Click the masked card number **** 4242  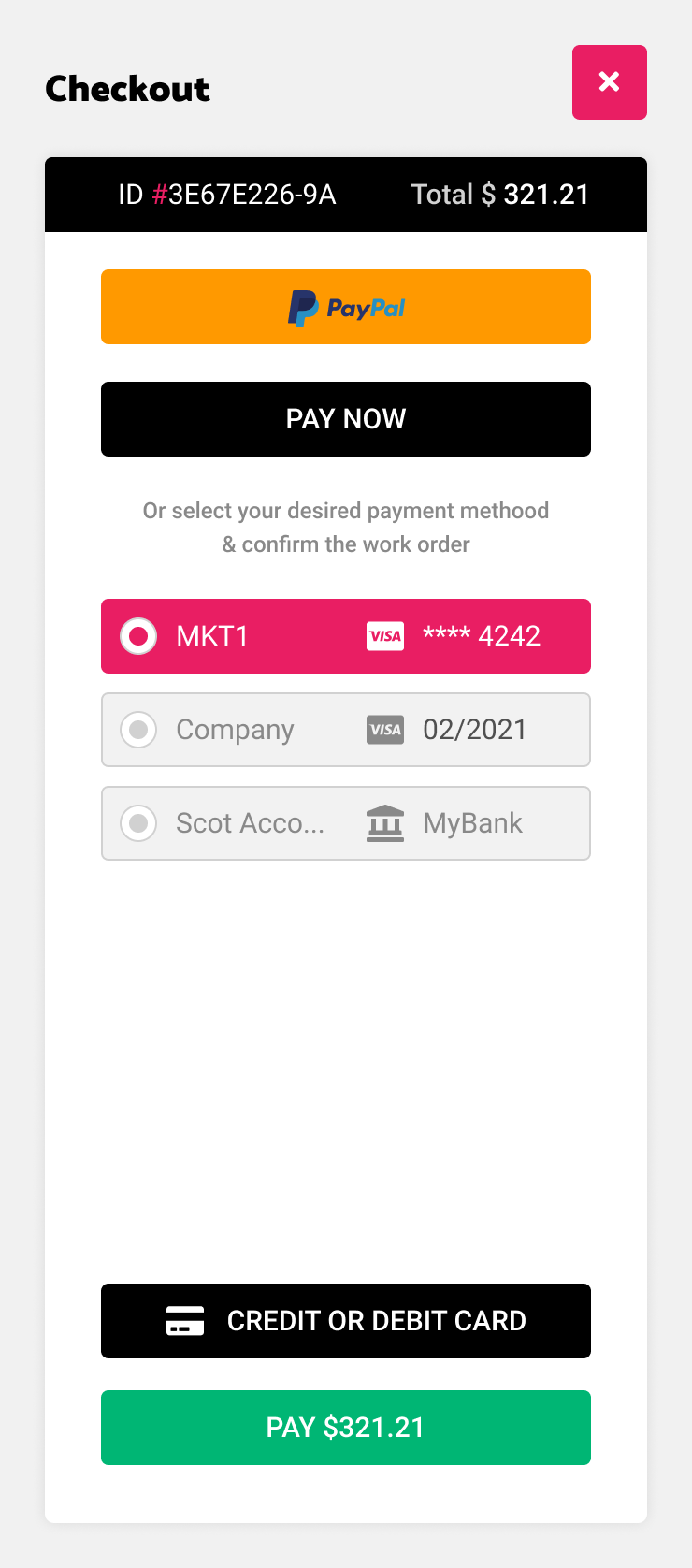(482, 636)
